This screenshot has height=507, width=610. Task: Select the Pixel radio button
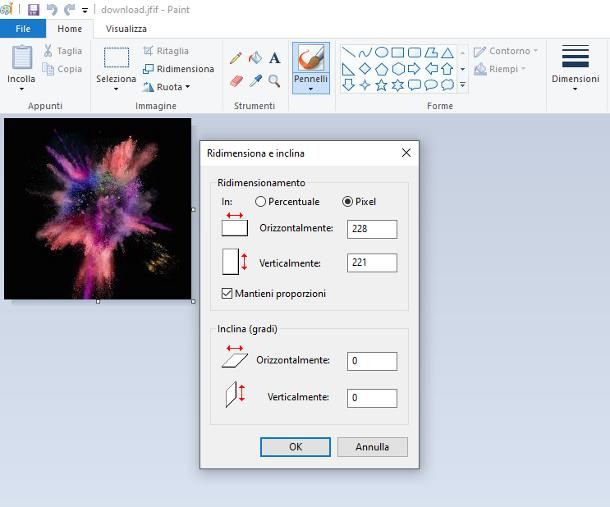pos(347,202)
